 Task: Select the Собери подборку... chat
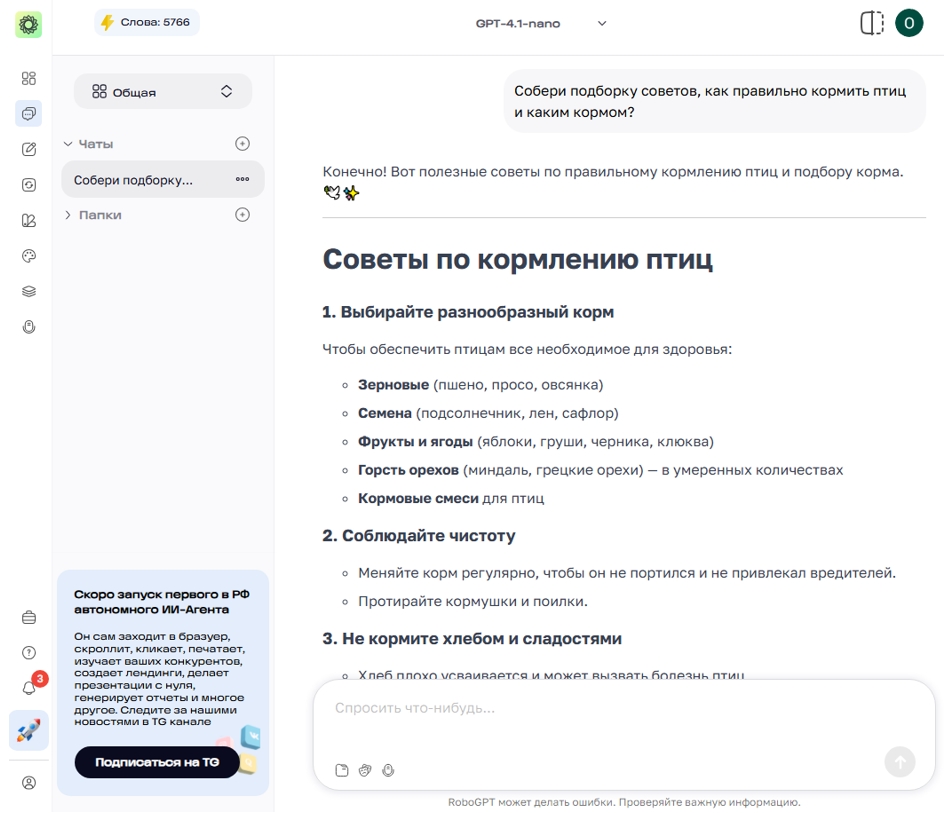pos(163,179)
